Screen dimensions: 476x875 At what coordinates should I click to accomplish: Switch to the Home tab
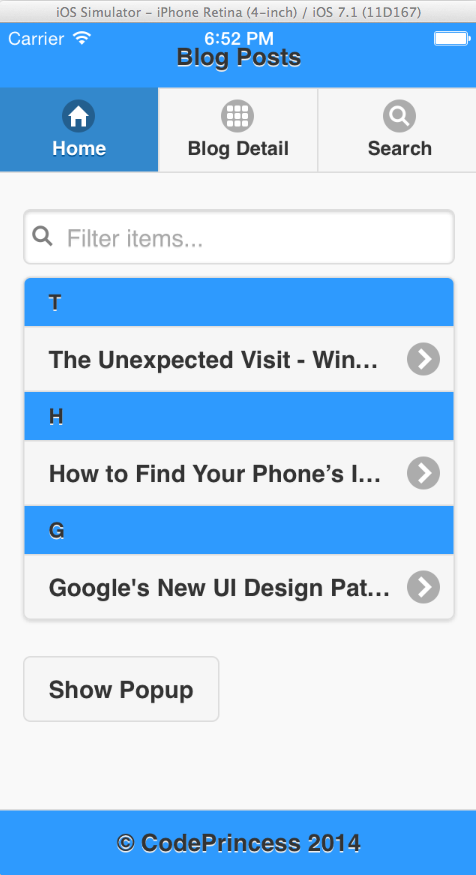(x=79, y=129)
